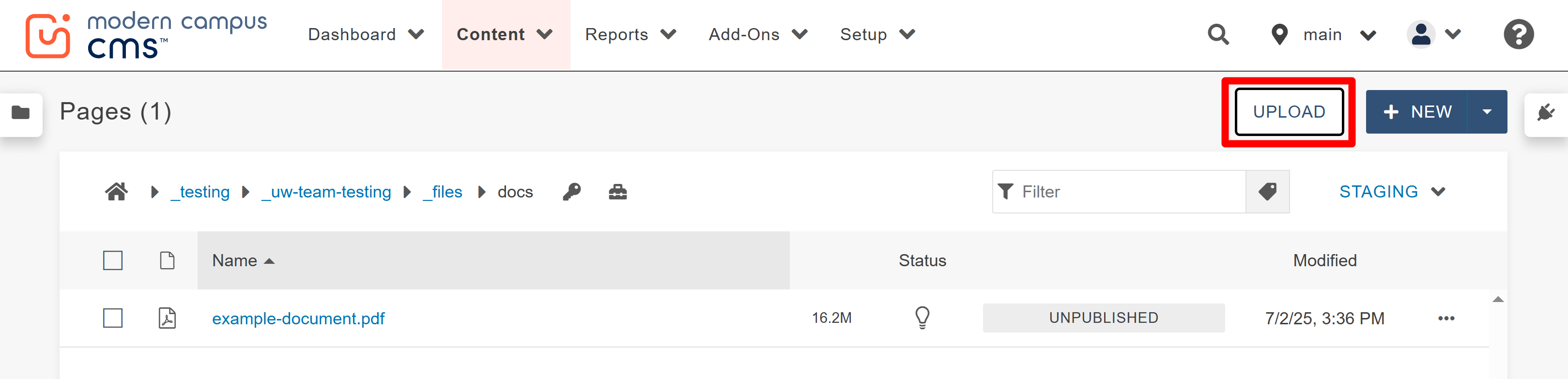Navigate home via the breadcrumb house icon
The height and width of the screenshot is (379, 1568).
116,191
